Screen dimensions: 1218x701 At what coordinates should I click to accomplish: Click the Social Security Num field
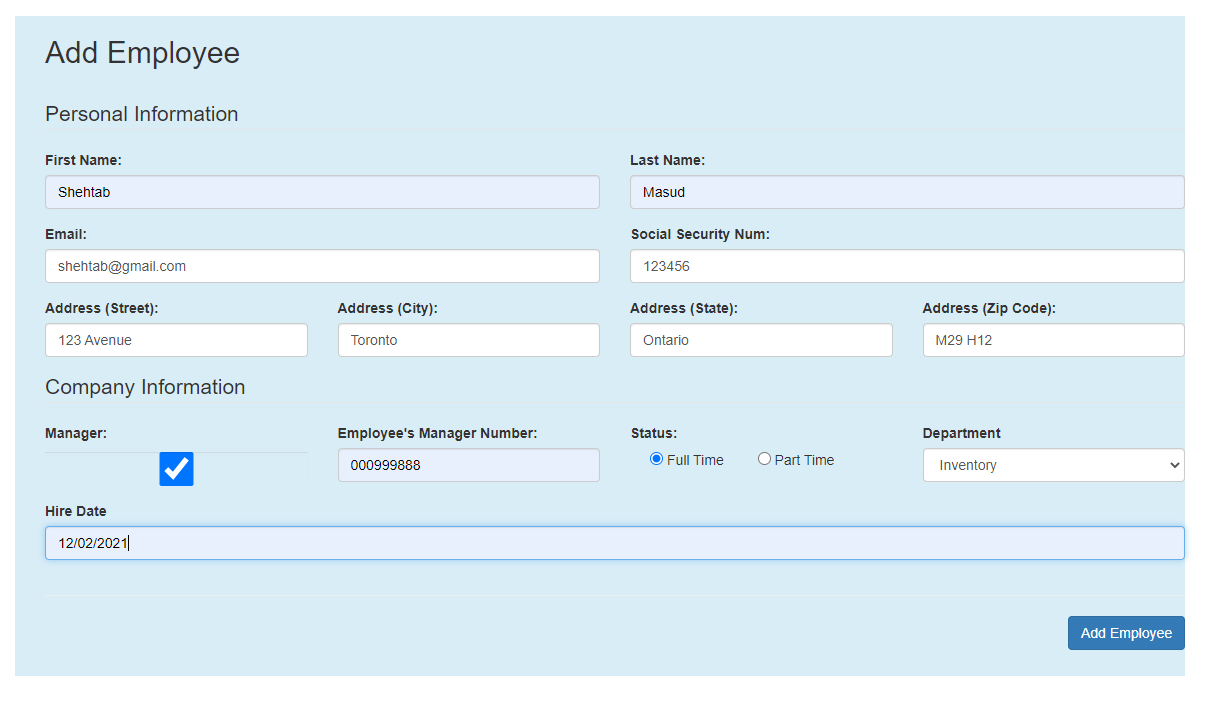coord(906,266)
